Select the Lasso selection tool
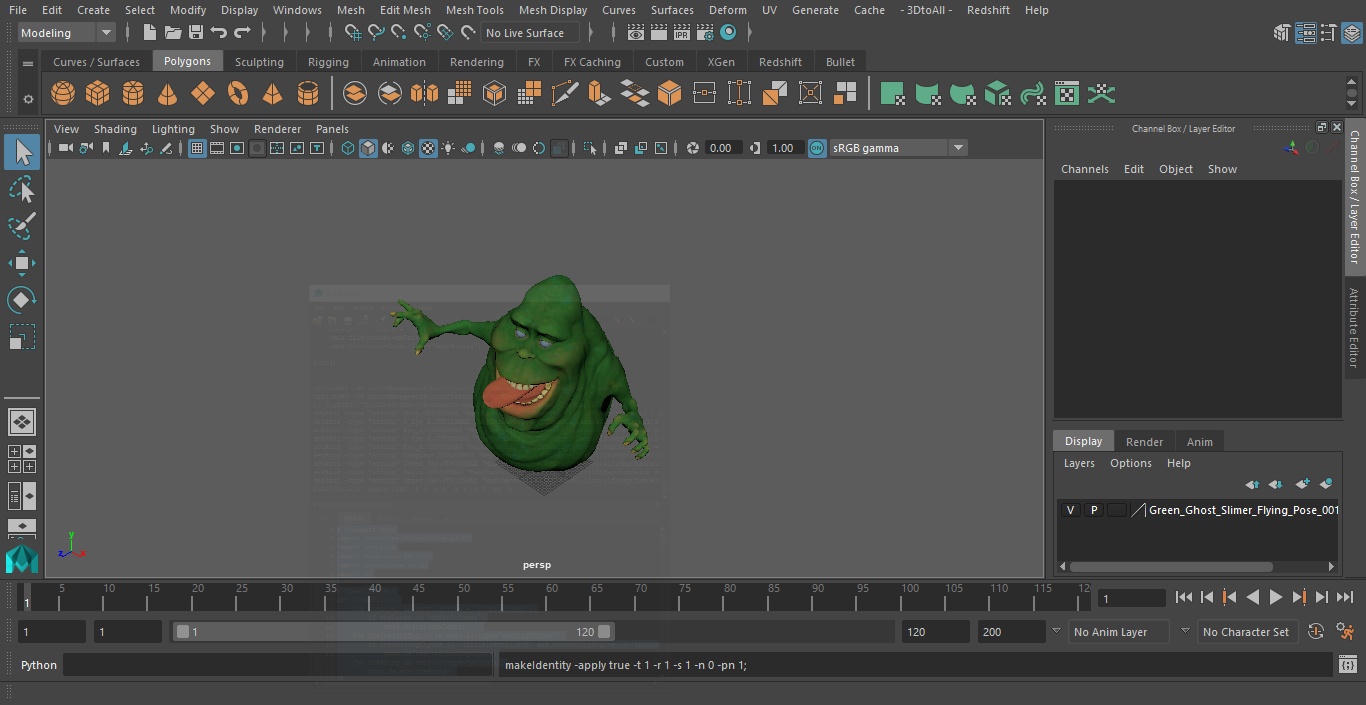The width and height of the screenshot is (1366, 705). point(22,190)
